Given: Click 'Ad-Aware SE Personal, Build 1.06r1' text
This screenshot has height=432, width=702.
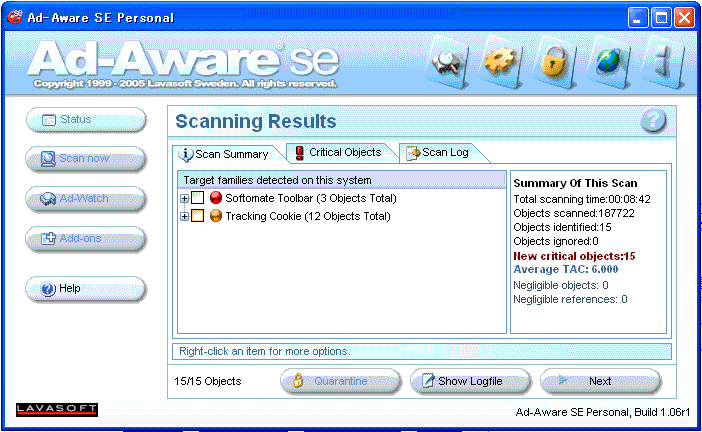Looking at the screenshot, I should click(603, 412).
